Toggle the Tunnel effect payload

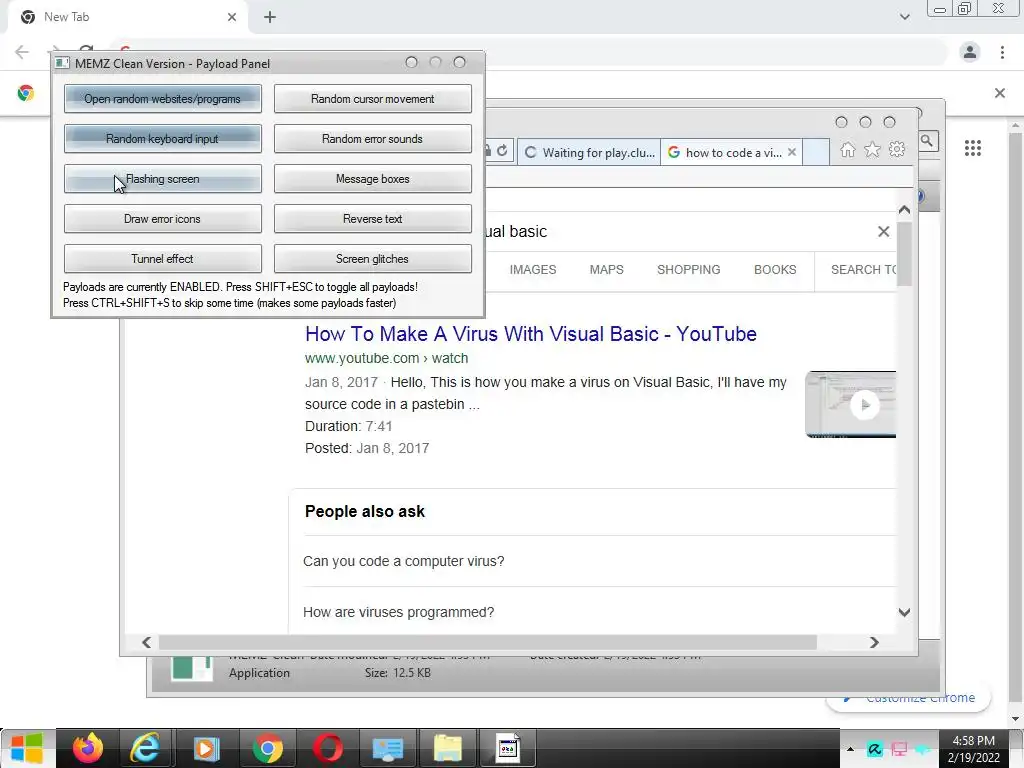pos(163,259)
